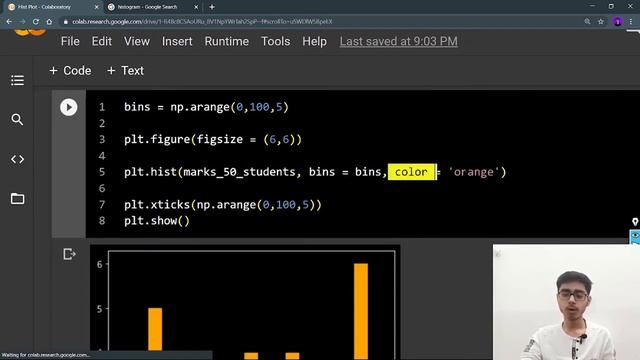Open the search (find and replace) sidebar icon
The width and height of the screenshot is (640, 360).
[17, 120]
